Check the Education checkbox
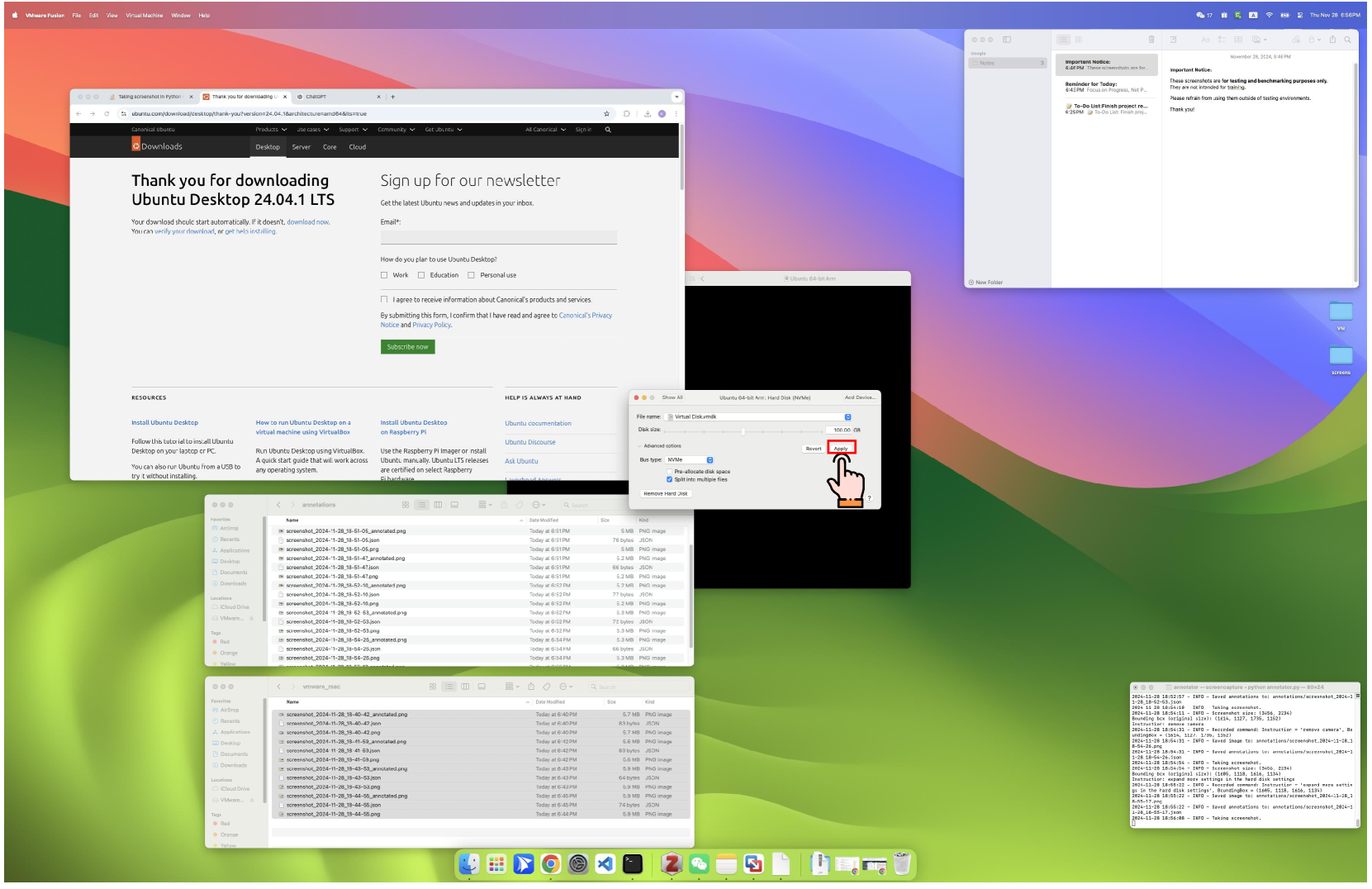1372x889 pixels. click(x=421, y=275)
